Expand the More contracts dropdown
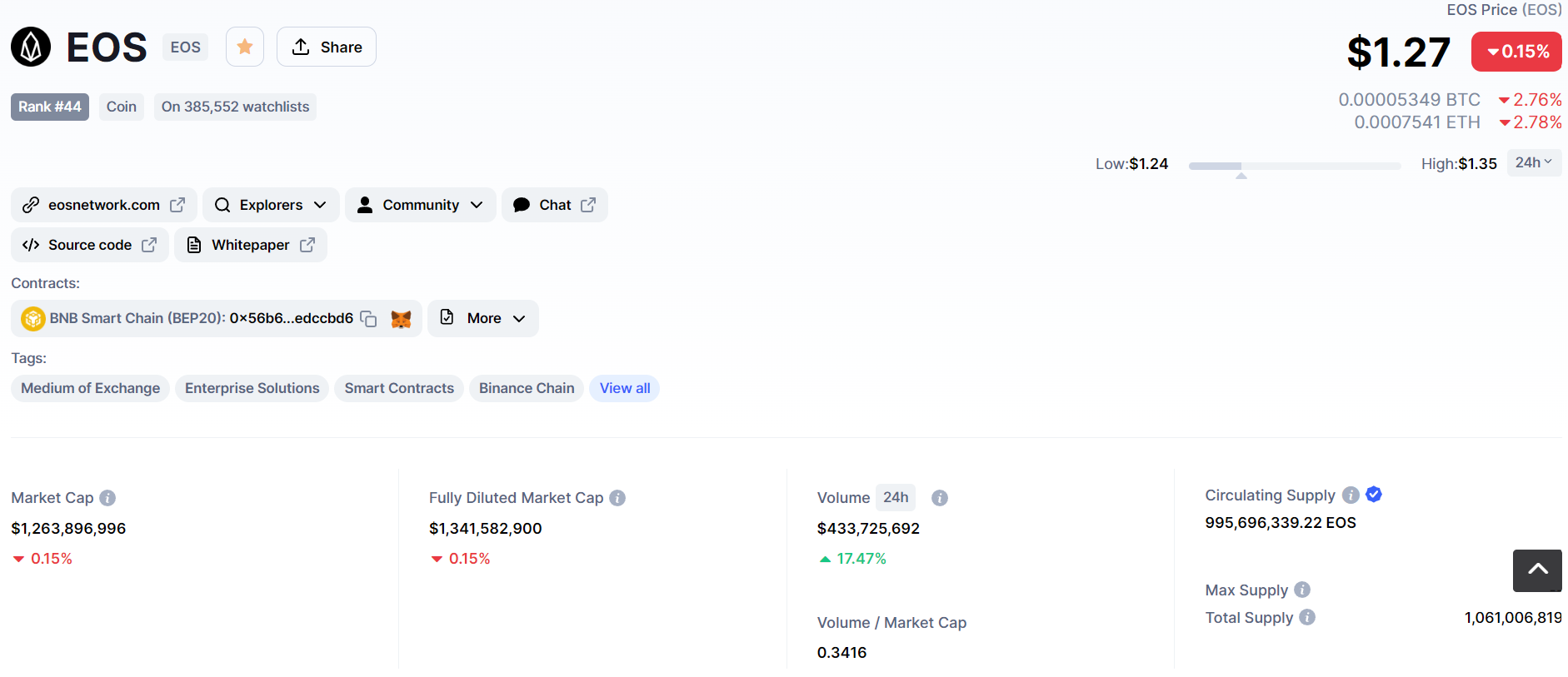This screenshot has width=1568, height=677. (x=483, y=318)
